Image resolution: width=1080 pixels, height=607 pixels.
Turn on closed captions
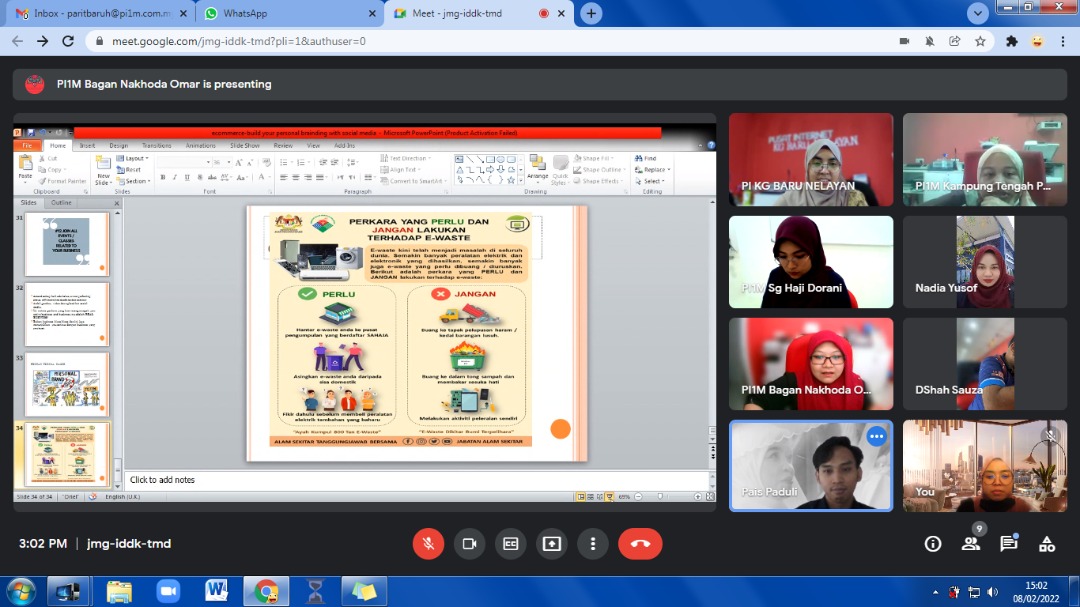[x=510, y=544]
